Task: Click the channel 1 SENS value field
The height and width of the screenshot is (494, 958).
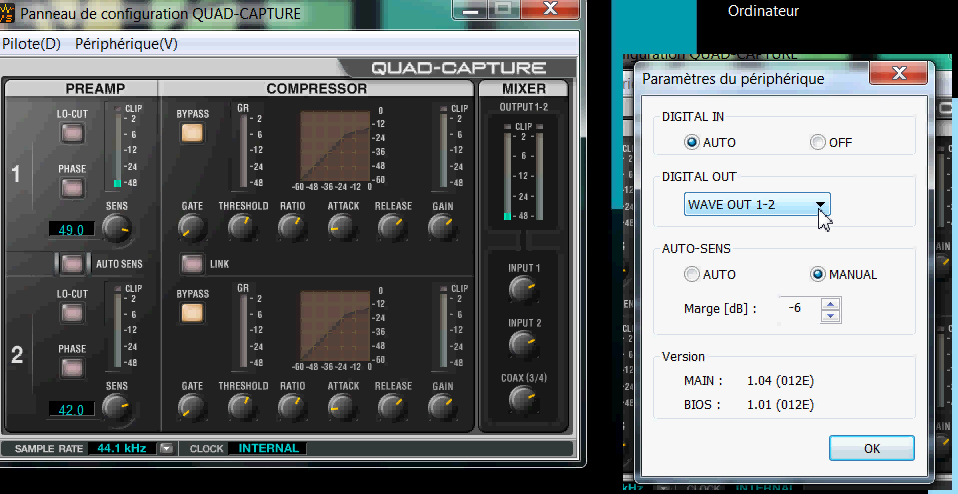Action: point(73,230)
